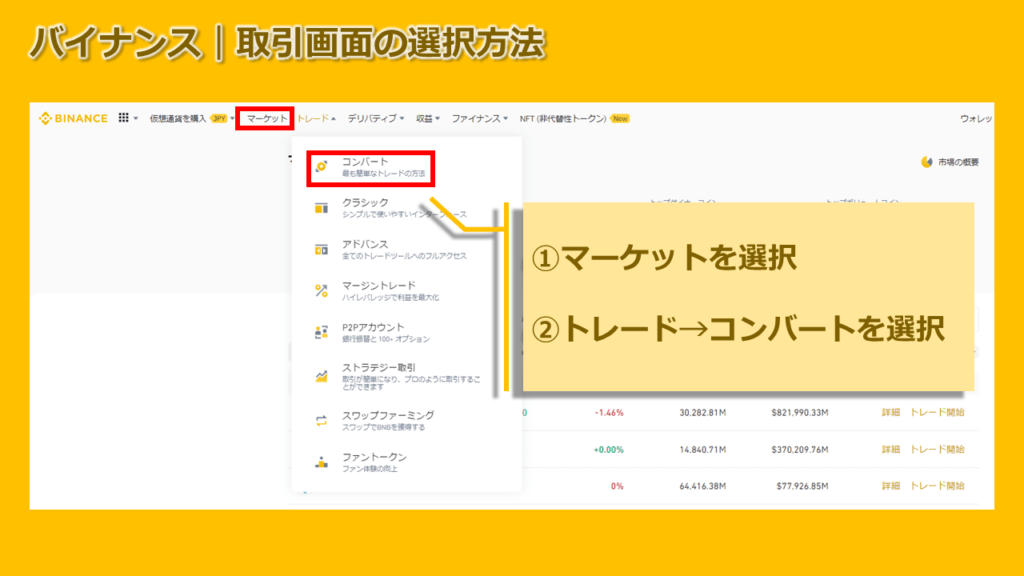Open the apps grid icon

click(x=123, y=118)
